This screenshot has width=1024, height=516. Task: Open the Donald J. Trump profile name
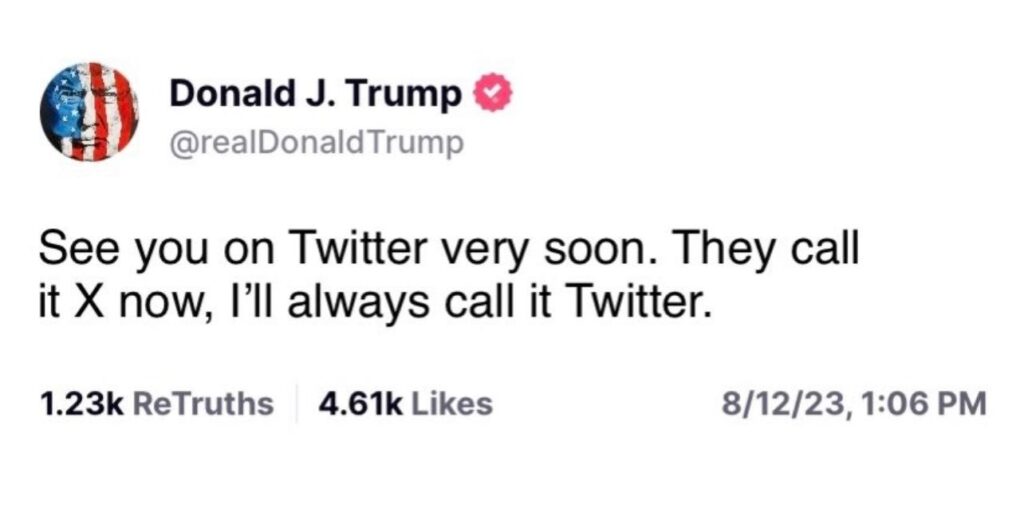click(x=316, y=94)
